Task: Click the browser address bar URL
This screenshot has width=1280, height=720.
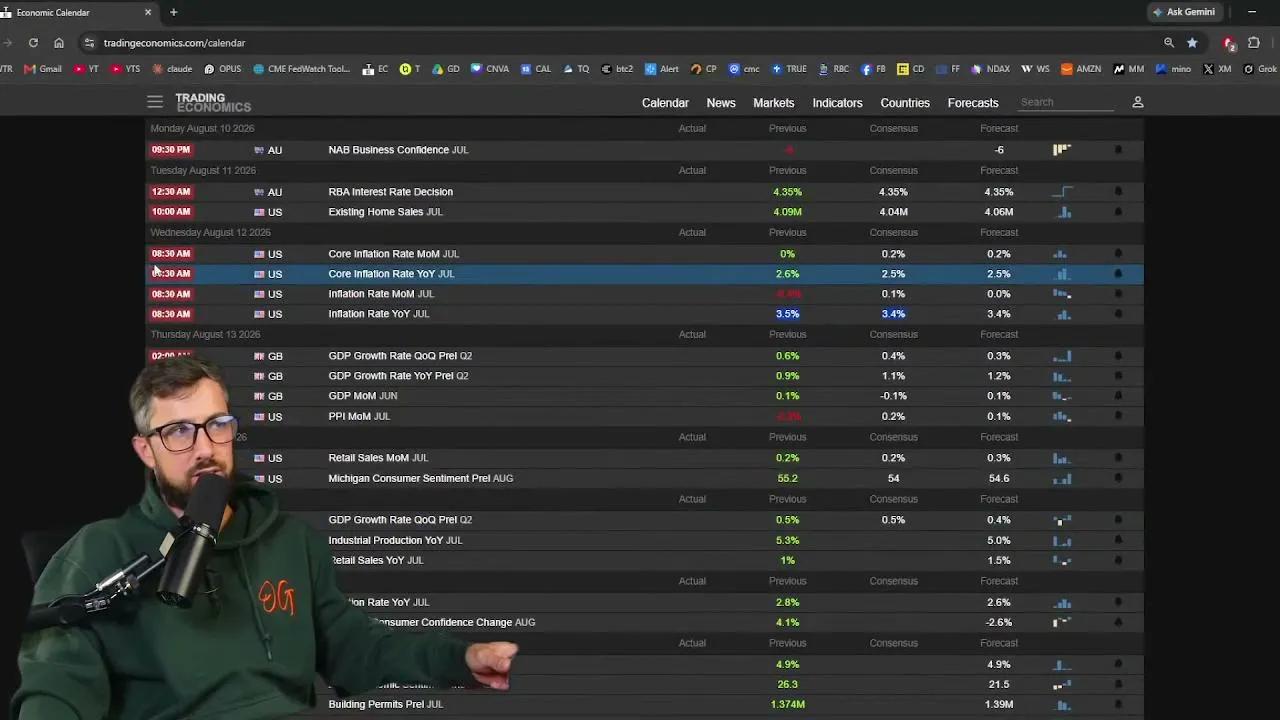Action: [174, 43]
